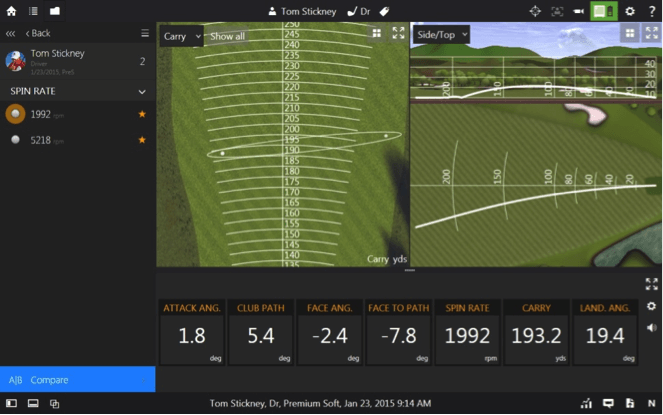Click the SPIN RATE data tile
663x415 pixels.
(467, 332)
